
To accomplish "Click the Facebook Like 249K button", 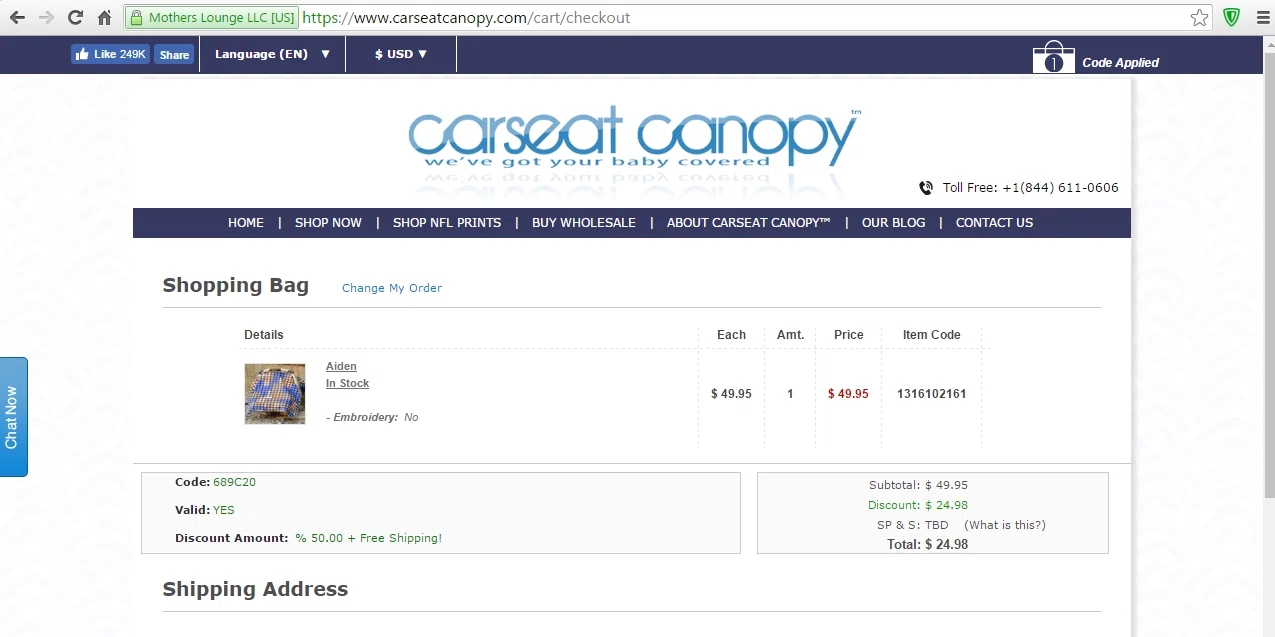I will [110, 54].
